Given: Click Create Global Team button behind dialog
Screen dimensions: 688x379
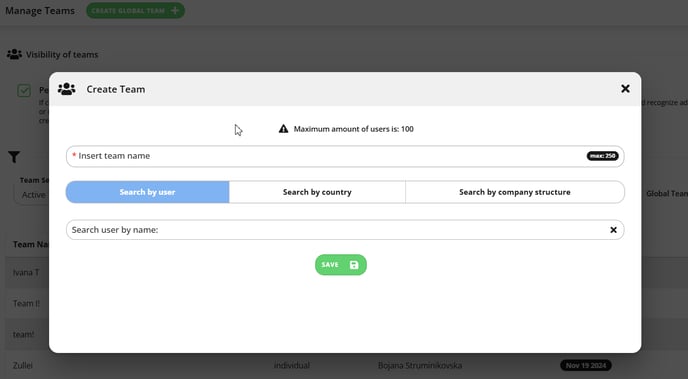Looking at the screenshot, I should point(135,11).
